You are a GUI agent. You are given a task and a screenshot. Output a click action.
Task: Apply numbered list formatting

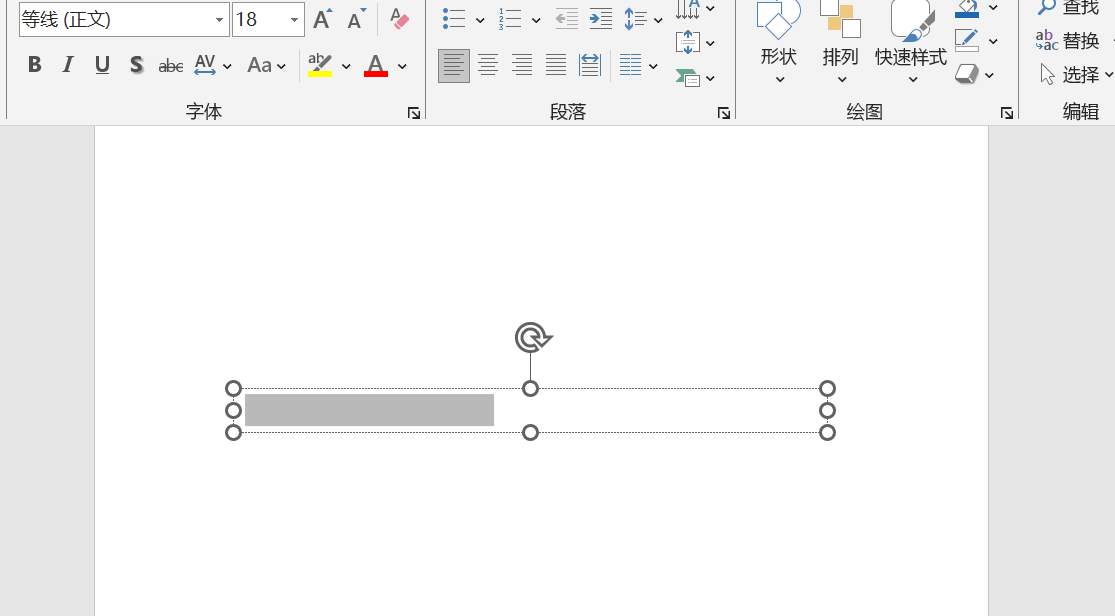click(510, 19)
